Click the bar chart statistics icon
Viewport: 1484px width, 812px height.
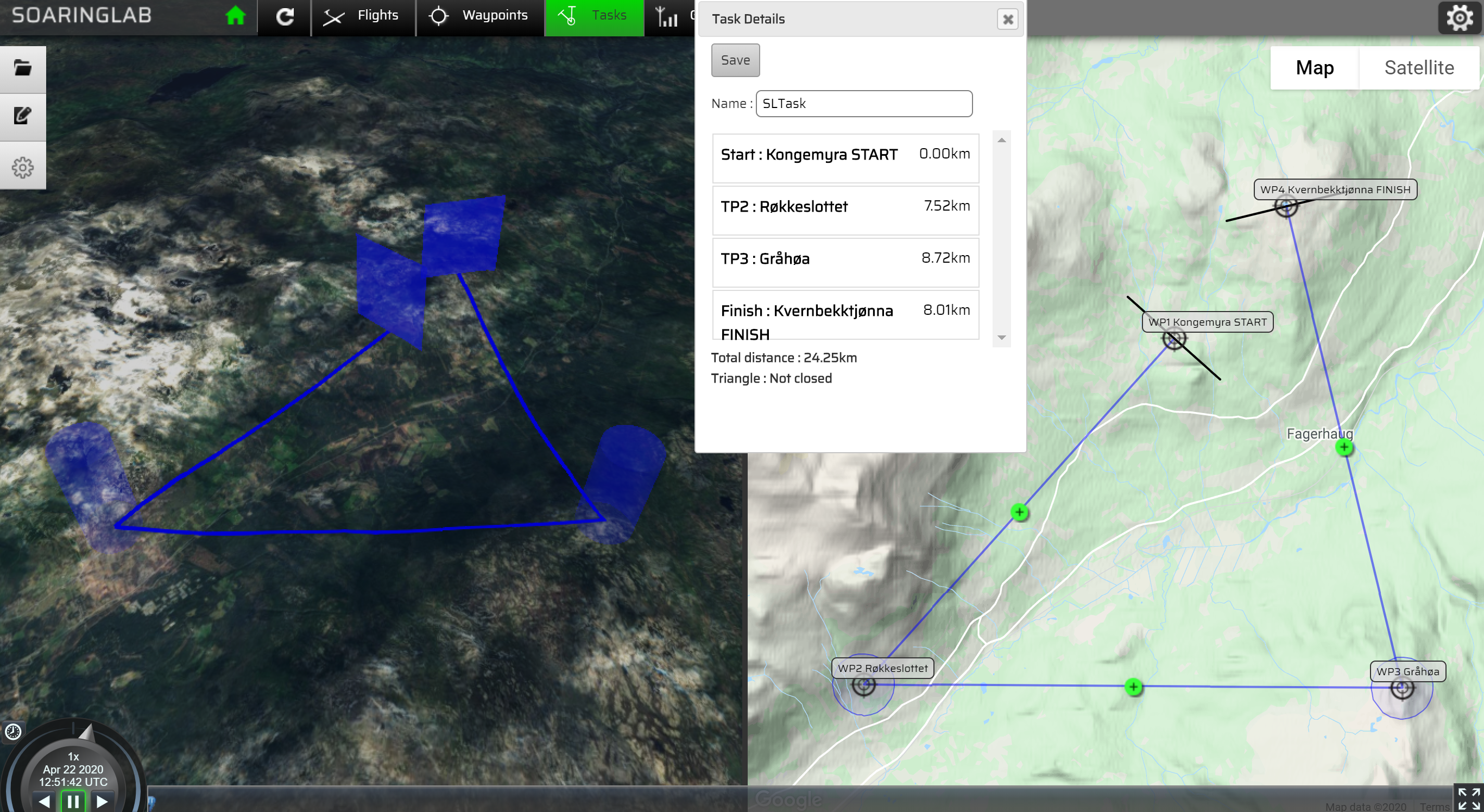(667, 17)
